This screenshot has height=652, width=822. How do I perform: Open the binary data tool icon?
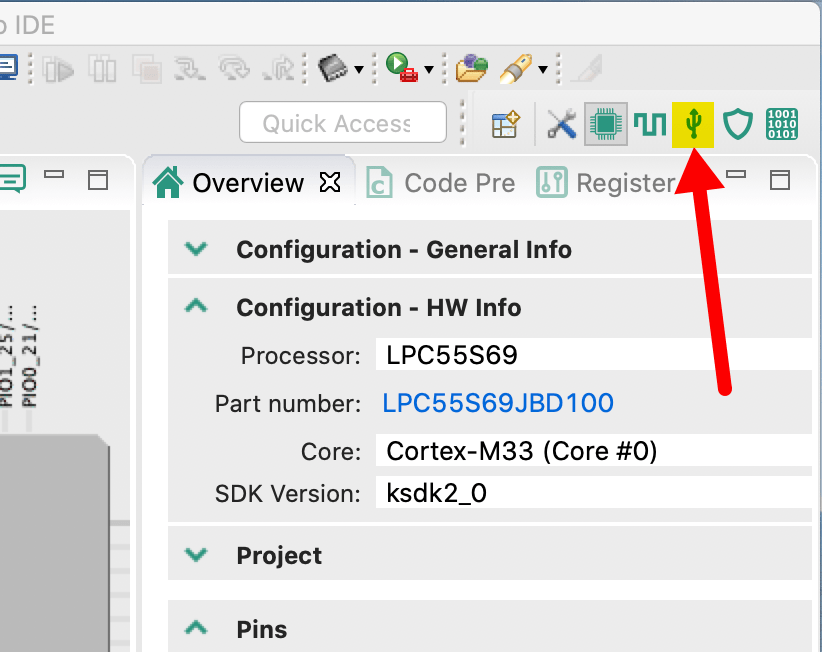pyautogui.click(x=781, y=124)
